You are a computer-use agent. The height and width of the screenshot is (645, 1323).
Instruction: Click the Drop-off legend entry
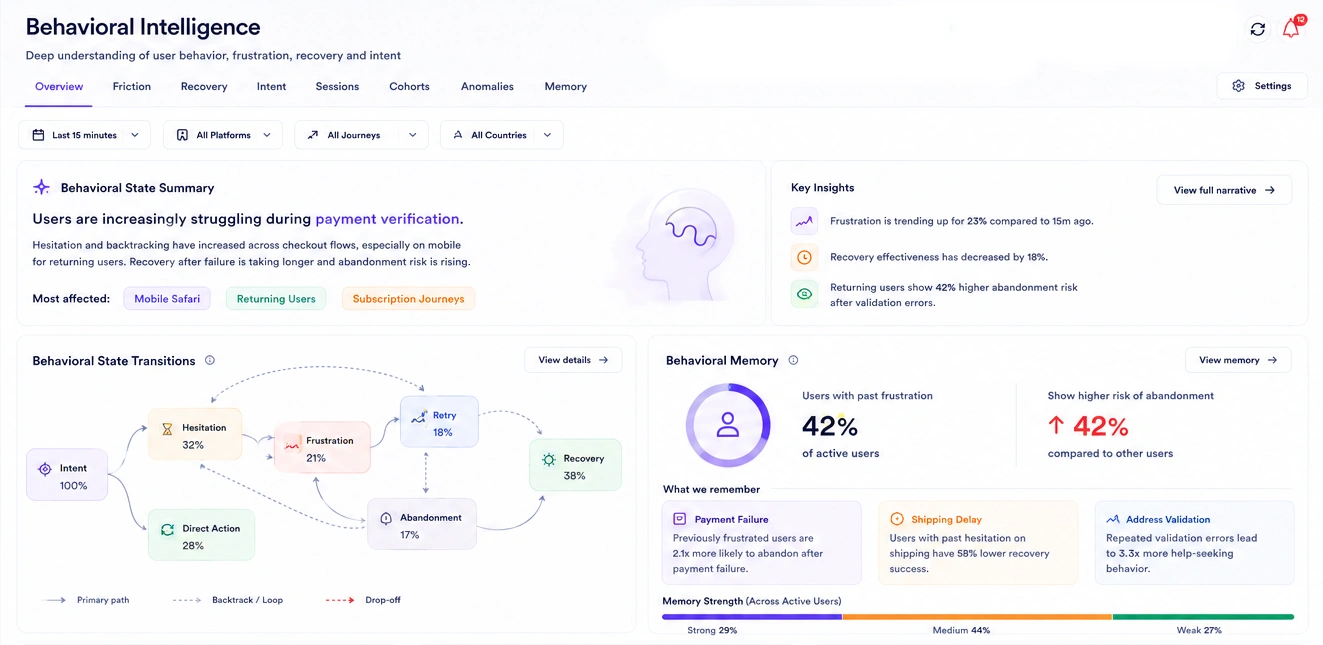click(363, 600)
